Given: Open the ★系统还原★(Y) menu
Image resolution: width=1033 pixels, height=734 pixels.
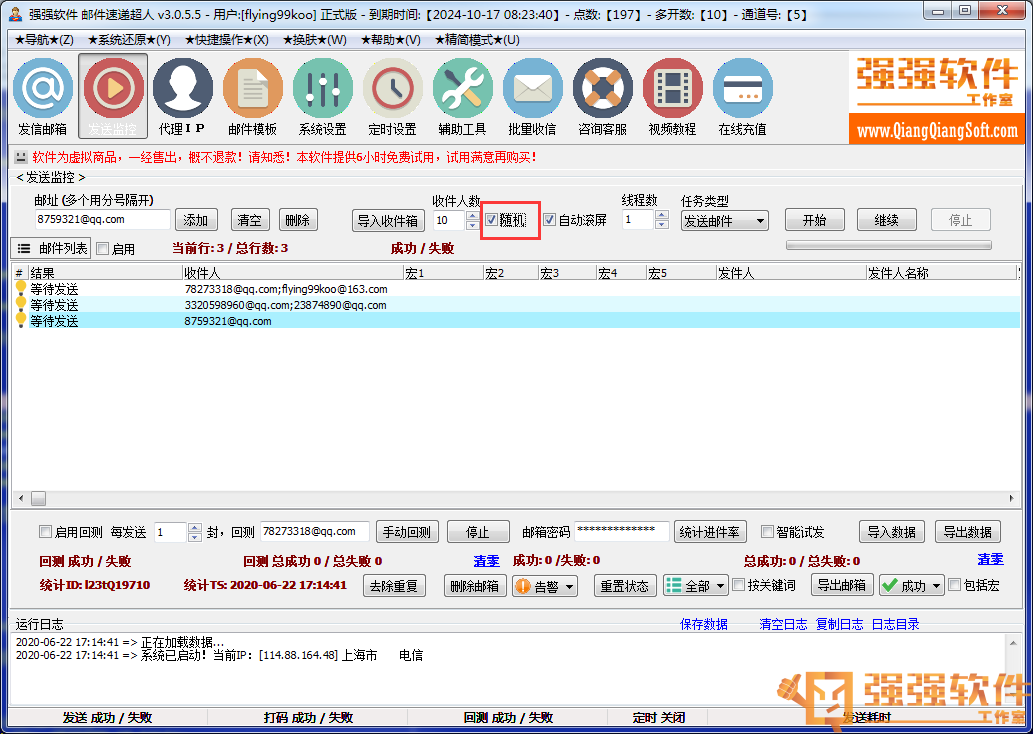Looking at the screenshot, I should click(129, 40).
